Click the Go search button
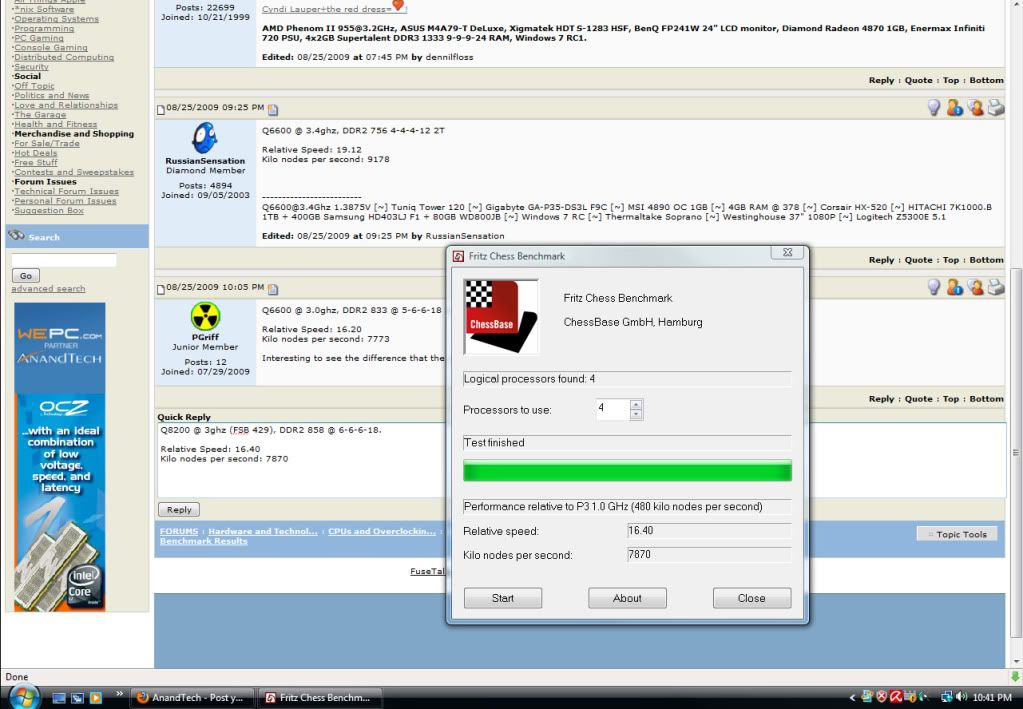This screenshot has height=709, width=1023. (26, 276)
